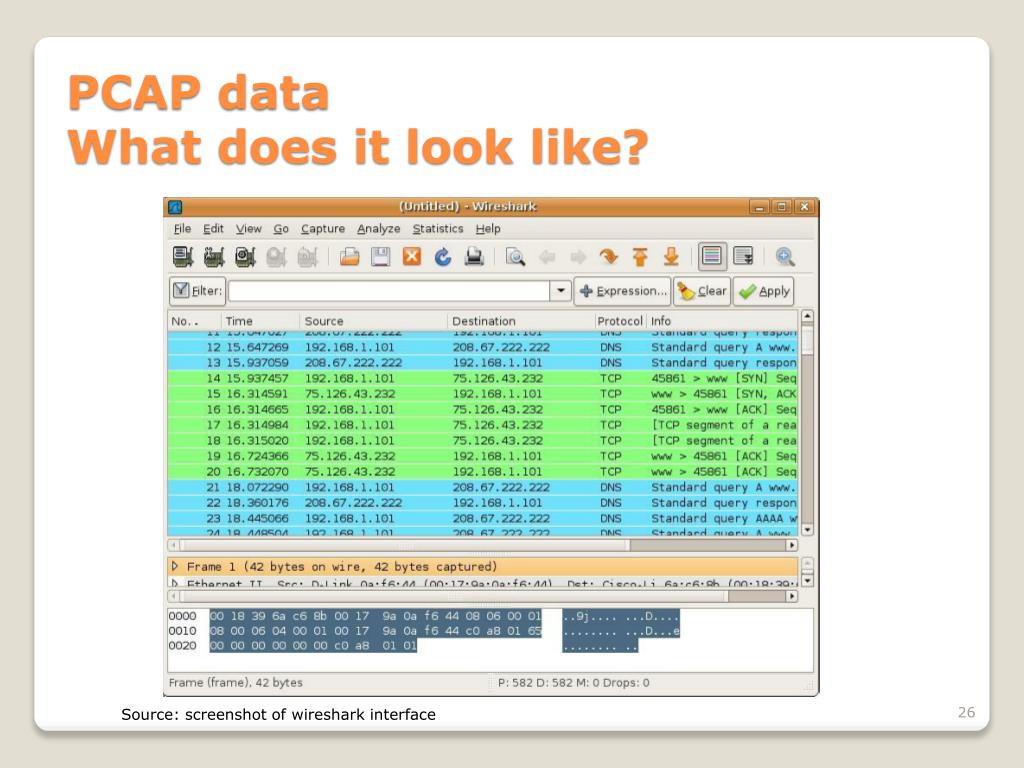Open a capture file folder icon
1024x768 pixels.
click(x=349, y=257)
